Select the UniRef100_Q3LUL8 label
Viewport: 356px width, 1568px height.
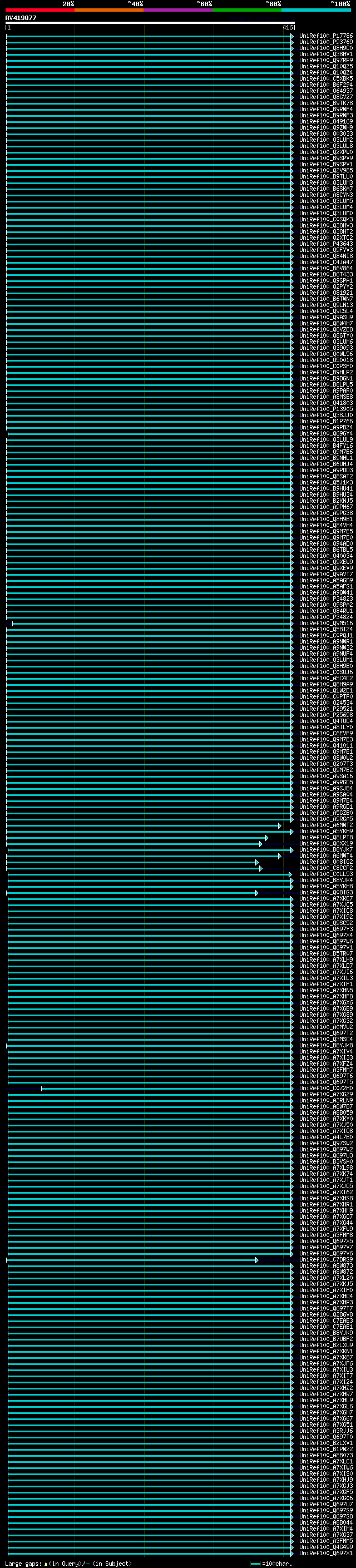click(x=326, y=146)
